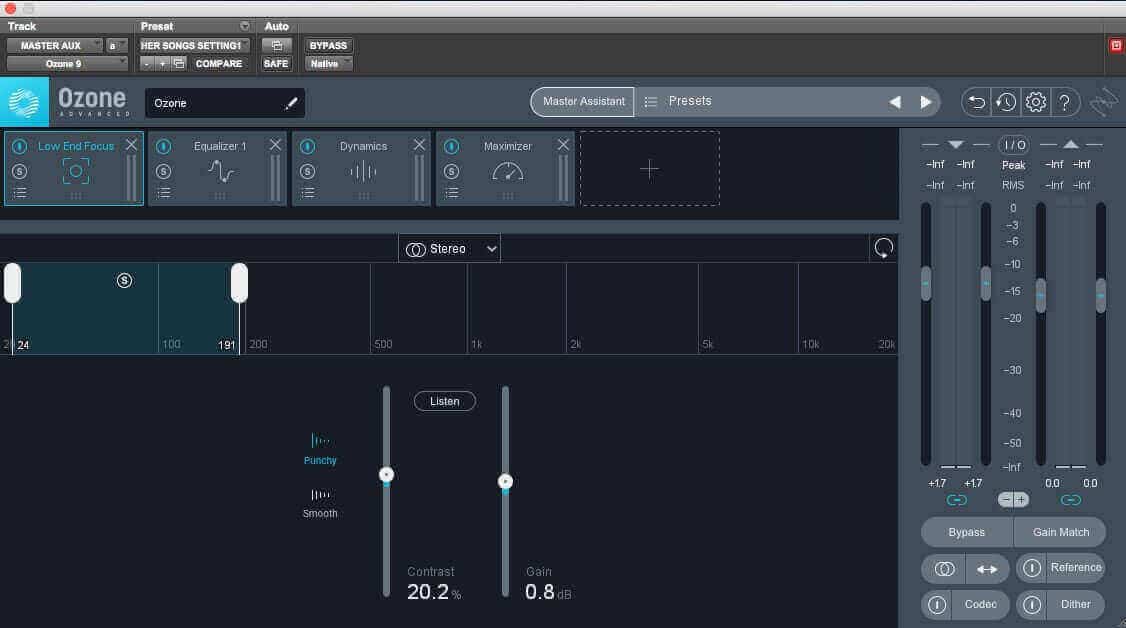Screen dimensions: 1126x628
Task: Open the Stereo channel mode dropdown
Action: (450, 249)
